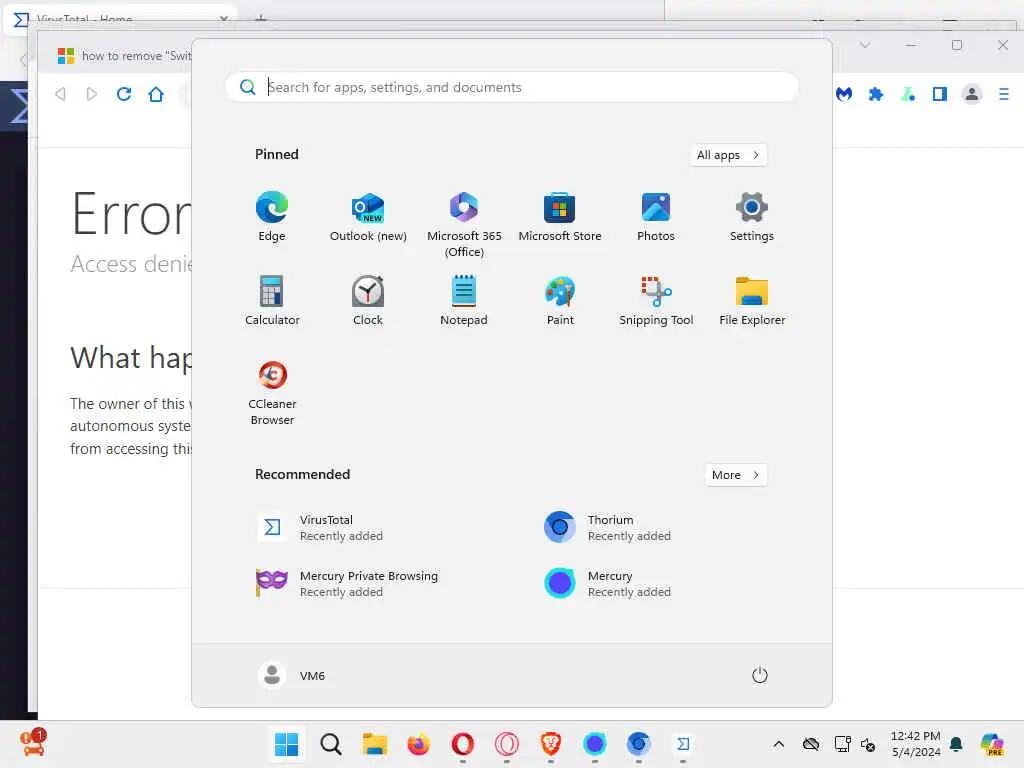The width and height of the screenshot is (1024, 768).
Task: Click the Windows Start button on taskbar
Action: click(x=286, y=744)
